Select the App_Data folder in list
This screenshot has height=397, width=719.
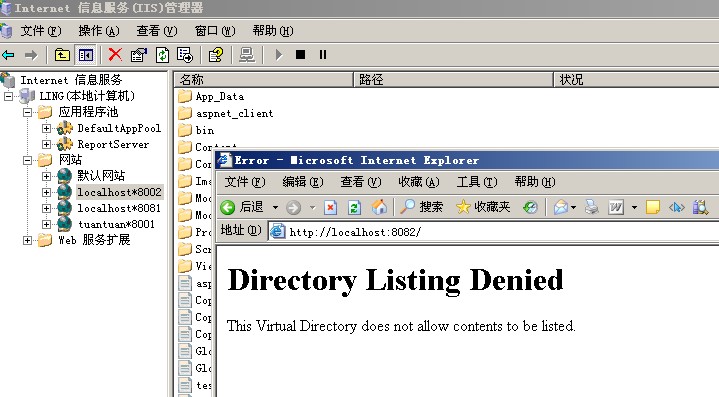220,97
